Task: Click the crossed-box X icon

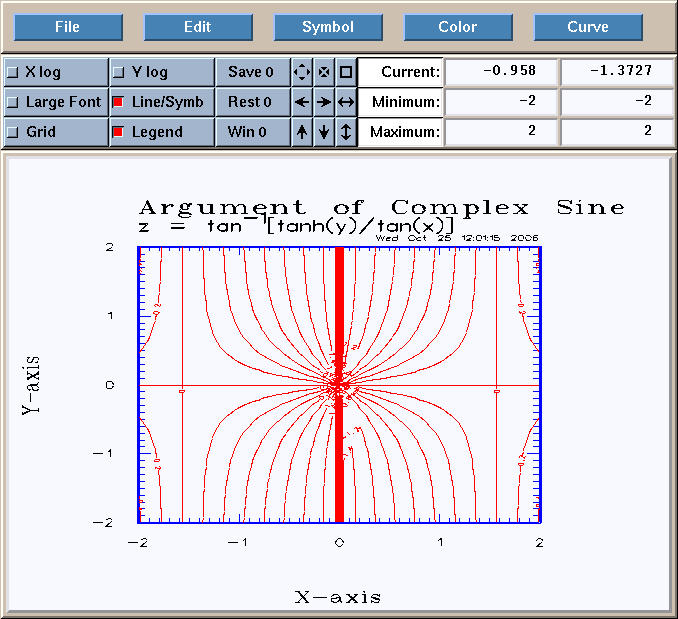Action: [323, 72]
